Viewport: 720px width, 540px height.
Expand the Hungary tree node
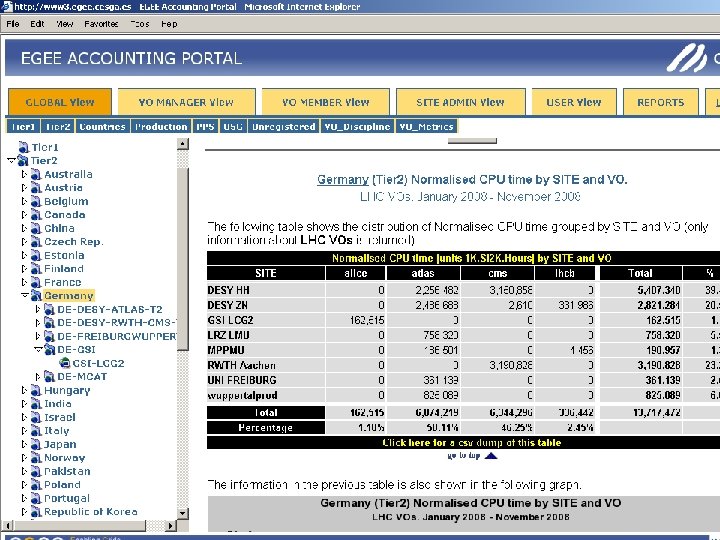(x=24, y=390)
